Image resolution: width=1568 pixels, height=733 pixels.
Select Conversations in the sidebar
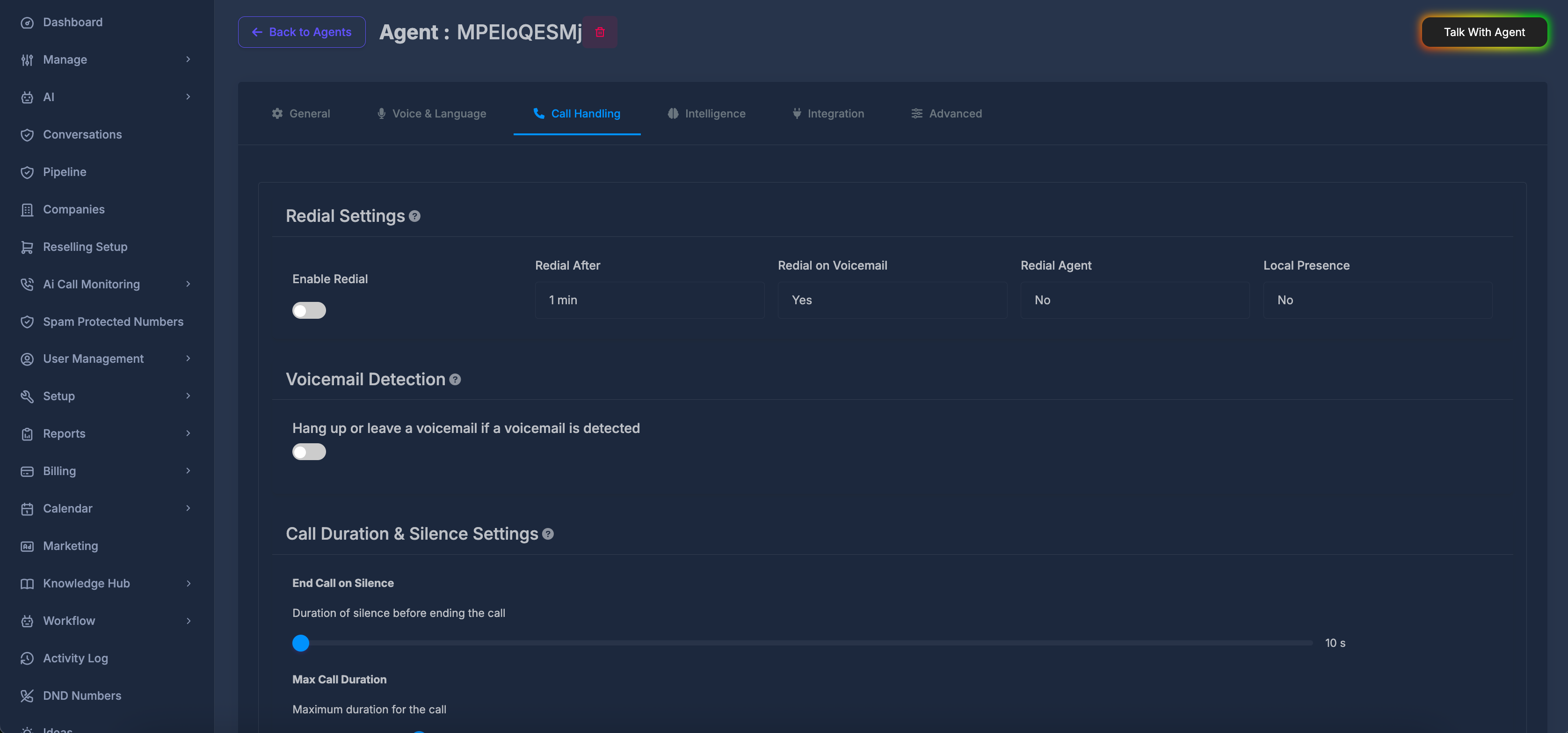(82, 134)
